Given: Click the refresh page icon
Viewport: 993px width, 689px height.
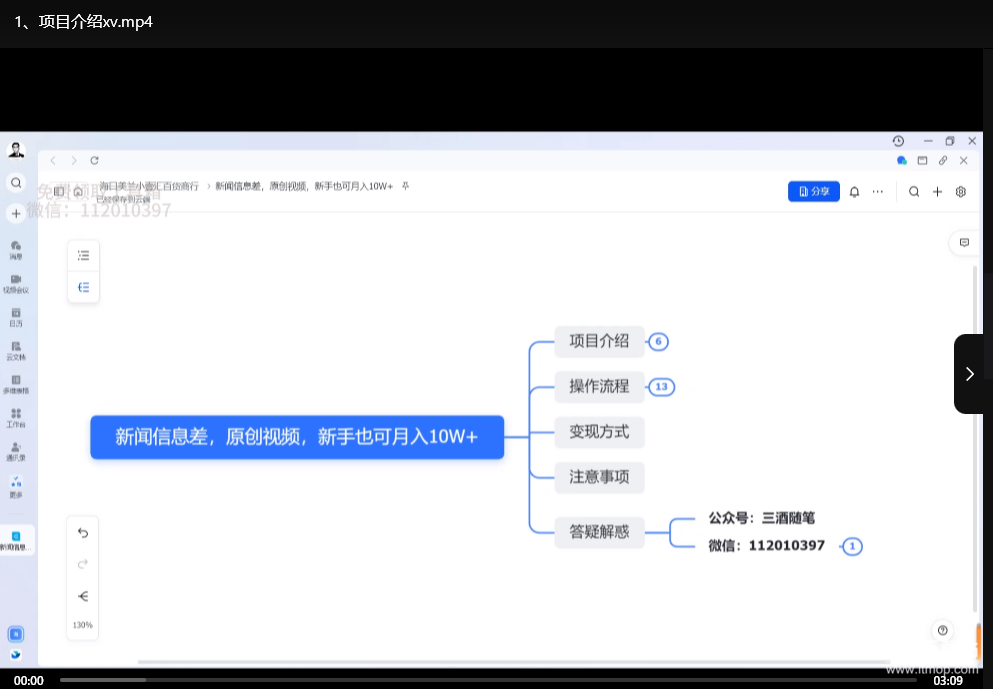Looking at the screenshot, I should (94, 160).
